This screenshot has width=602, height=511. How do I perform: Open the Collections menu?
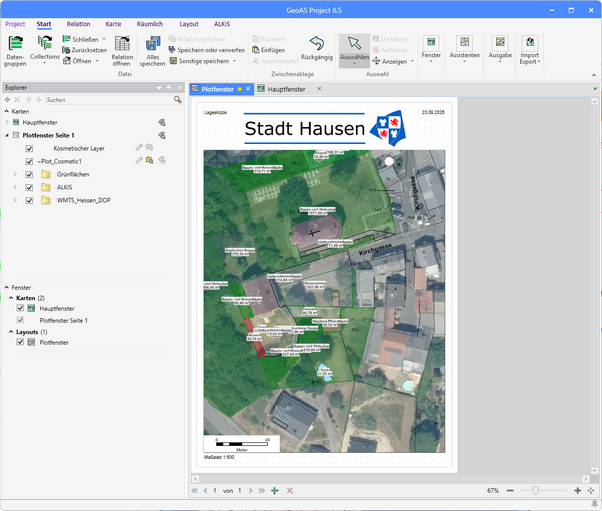45,49
